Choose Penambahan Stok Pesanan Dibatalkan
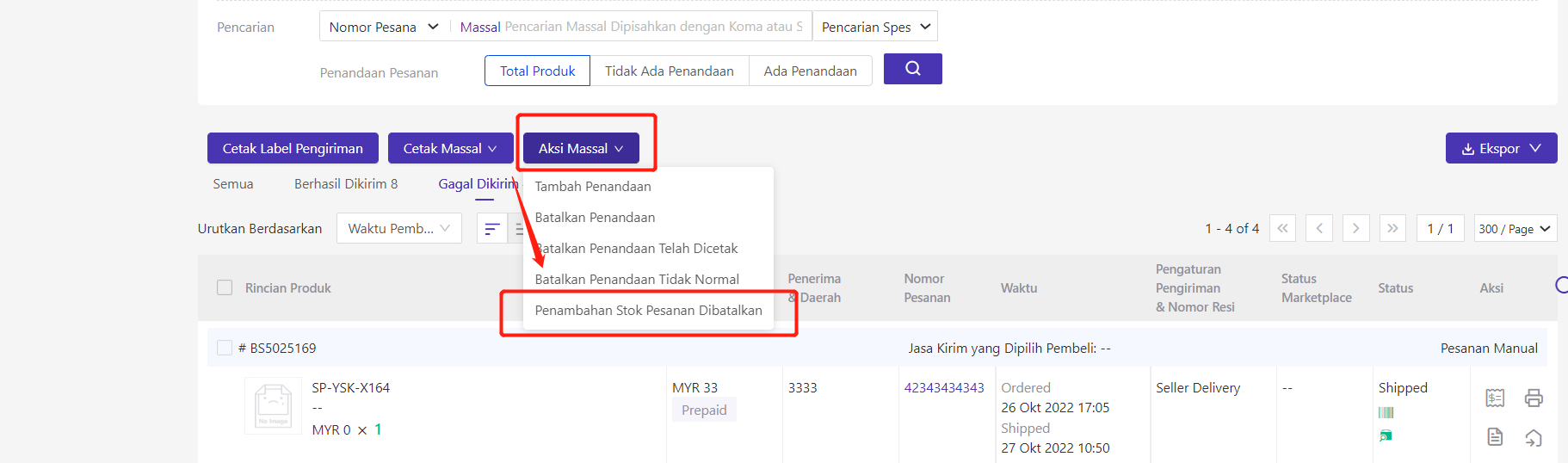This screenshot has height=463, width=1568. pyautogui.click(x=648, y=310)
